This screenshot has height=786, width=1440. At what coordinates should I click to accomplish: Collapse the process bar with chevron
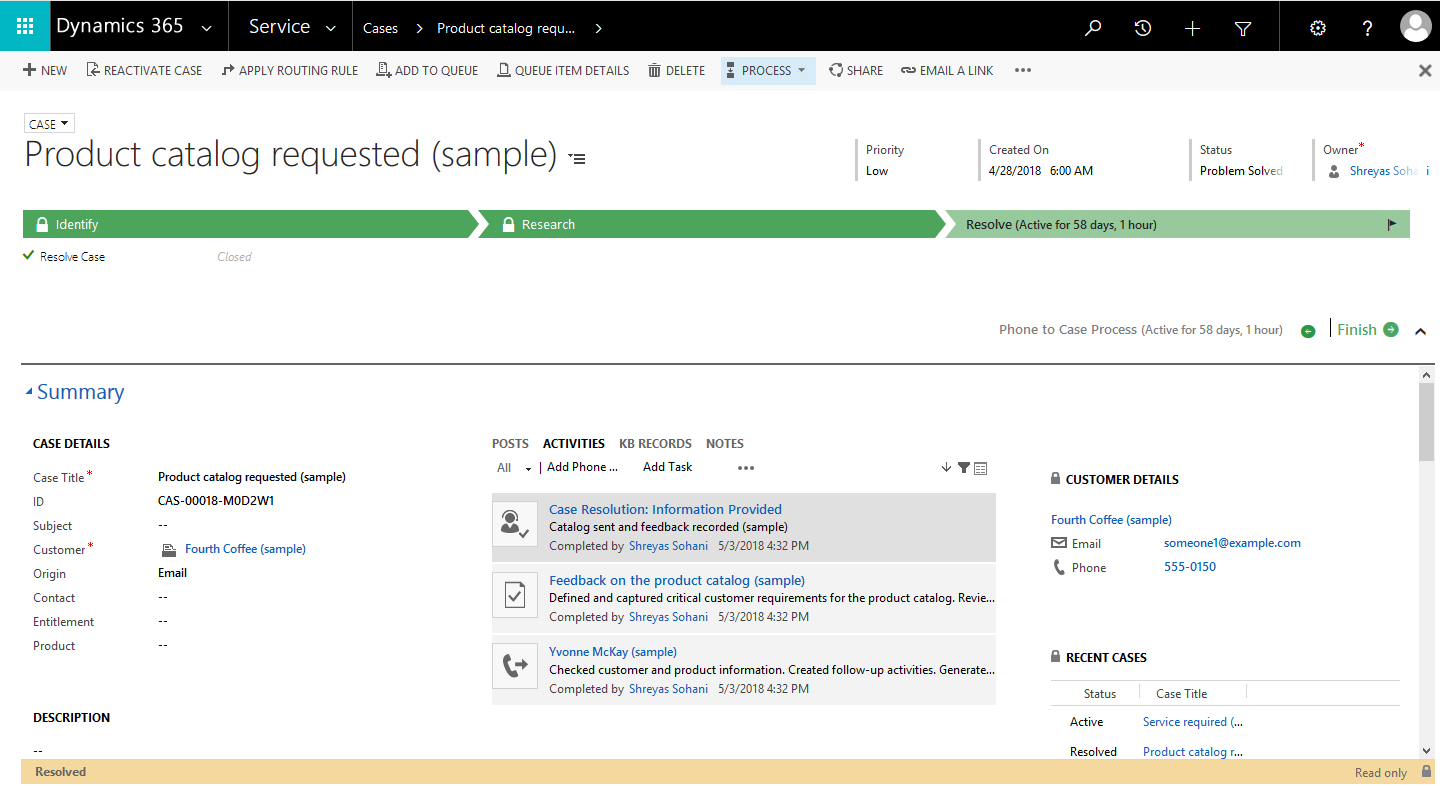tap(1420, 331)
